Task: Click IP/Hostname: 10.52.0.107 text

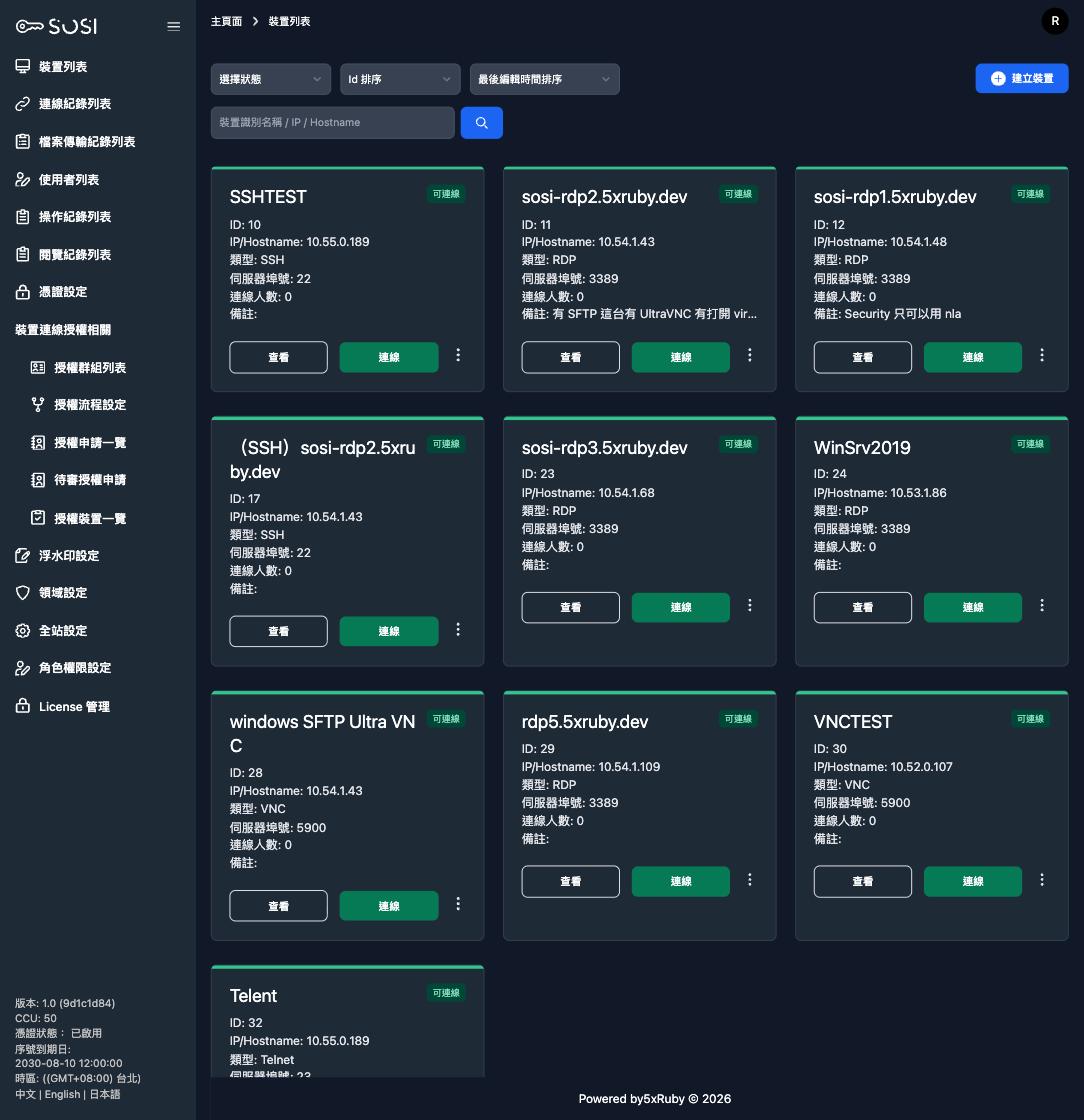Action: click(883, 766)
